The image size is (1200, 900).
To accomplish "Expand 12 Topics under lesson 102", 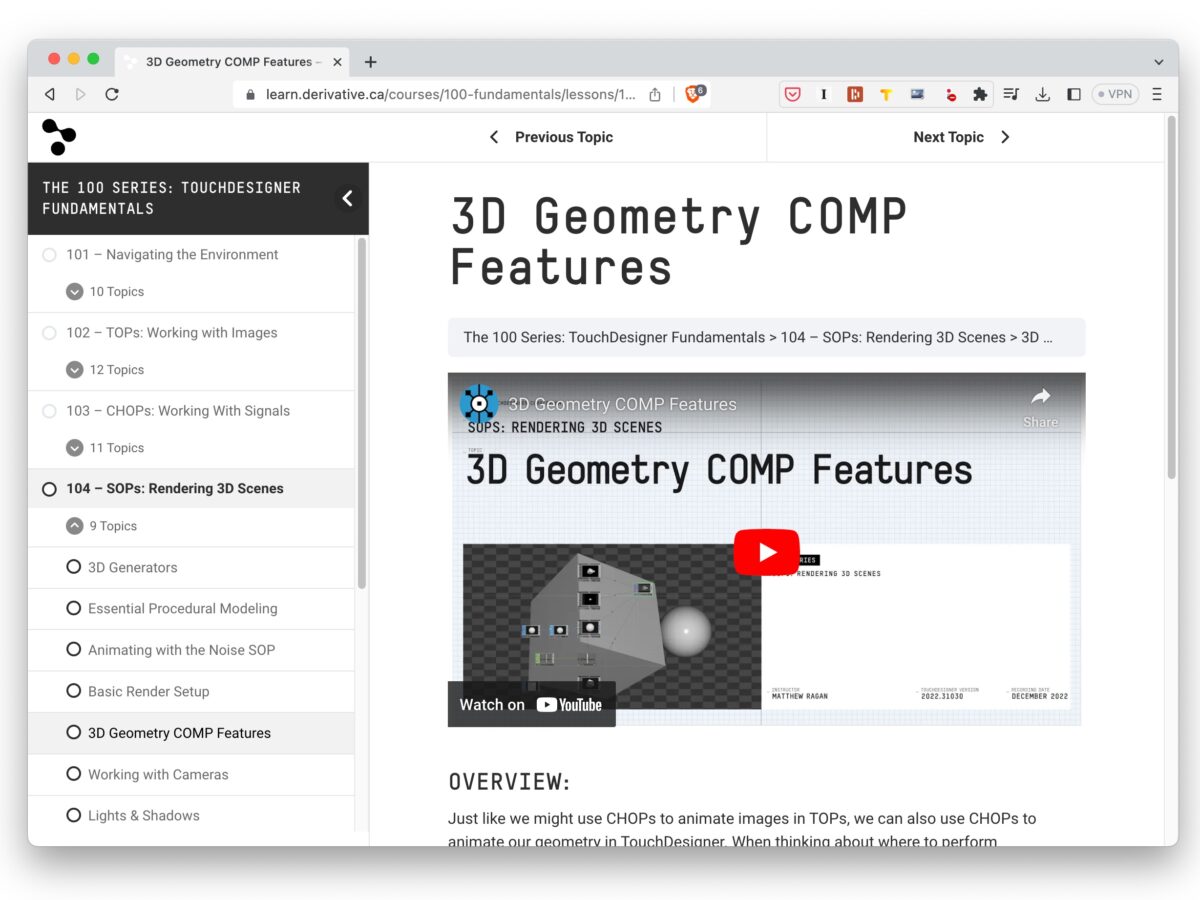I will [75, 370].
